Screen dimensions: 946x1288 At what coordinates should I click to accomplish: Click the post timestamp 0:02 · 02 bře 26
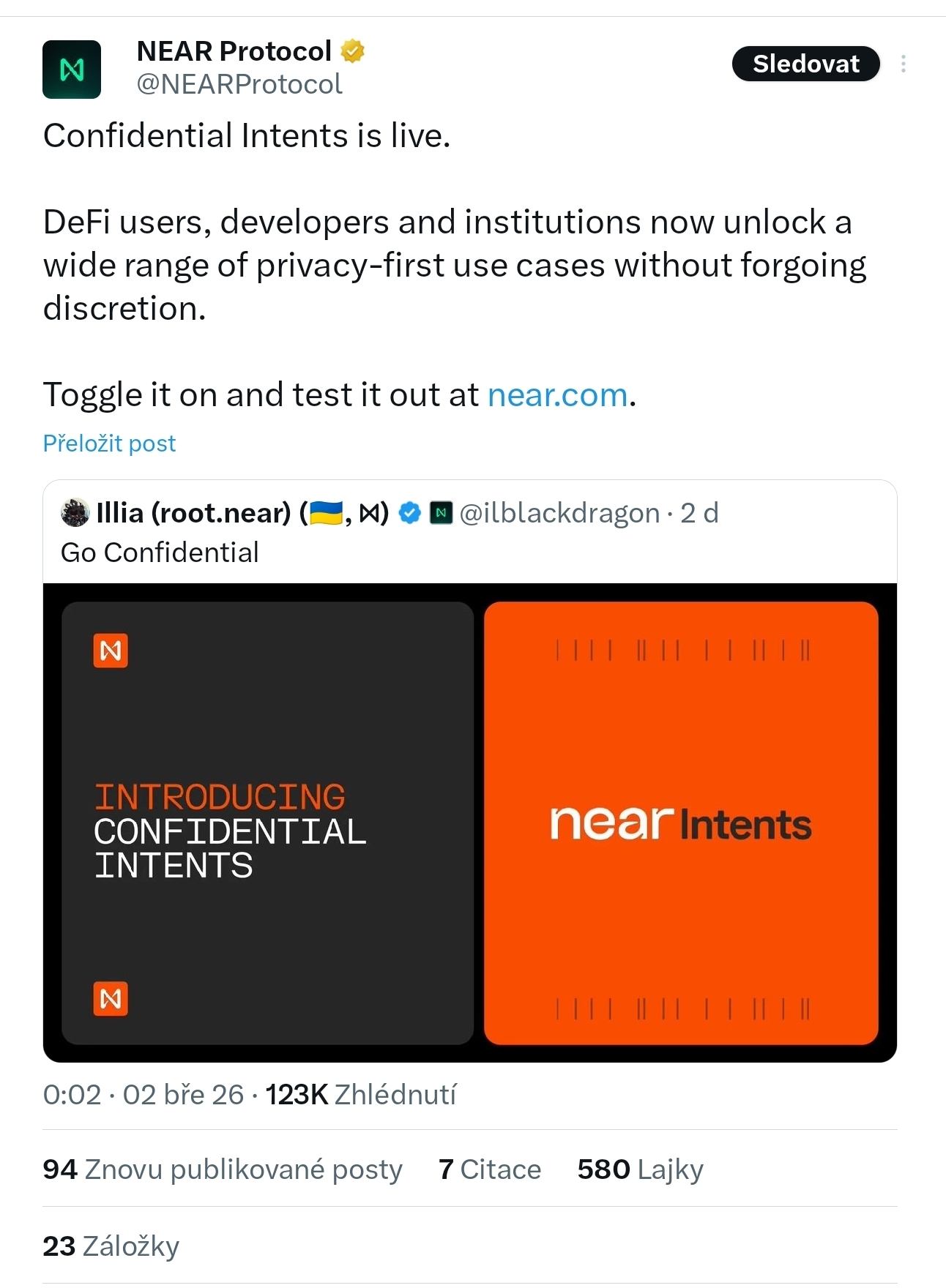[x=144, y=1095]
